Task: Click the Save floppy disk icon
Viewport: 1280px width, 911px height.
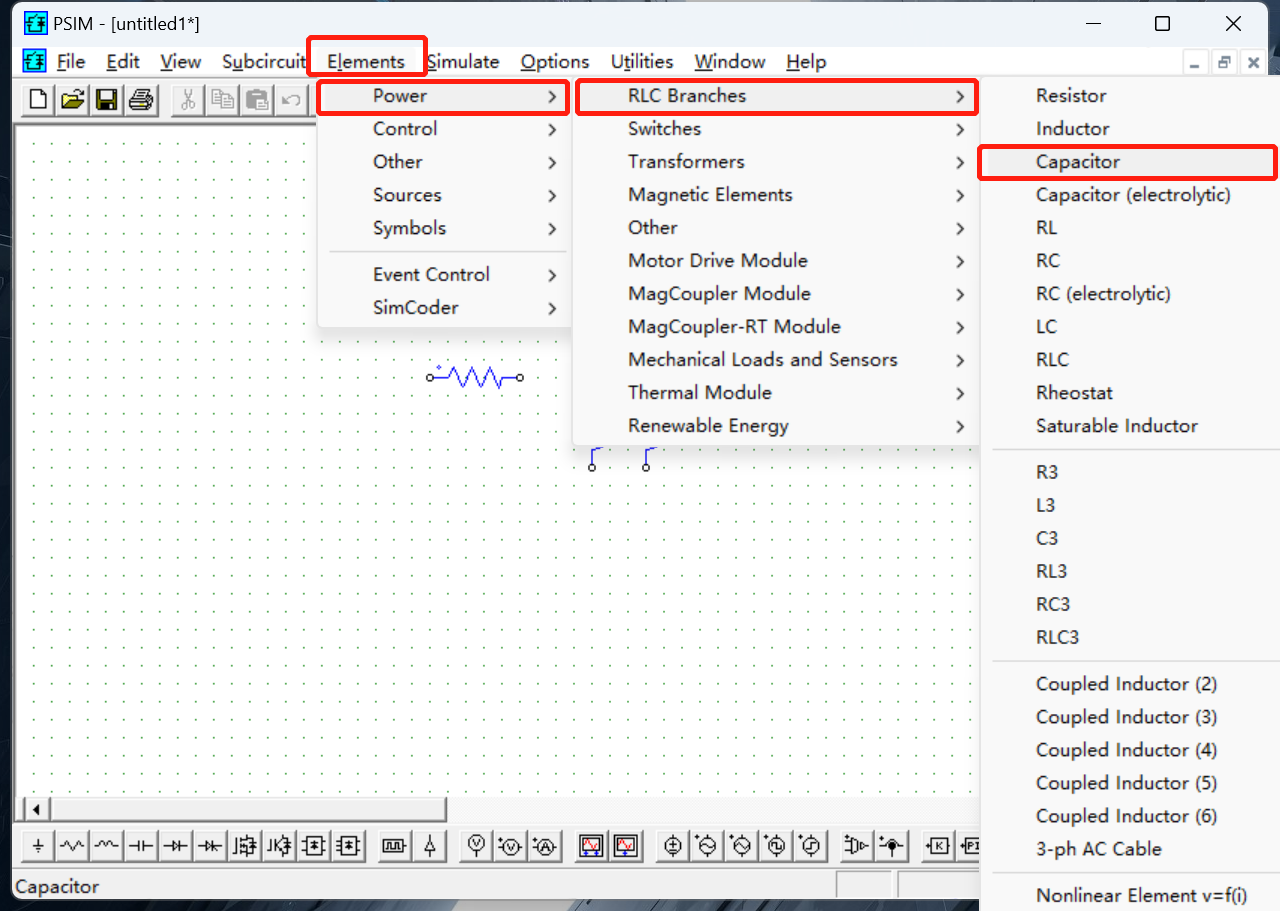Action: click(x=107, y=99)
